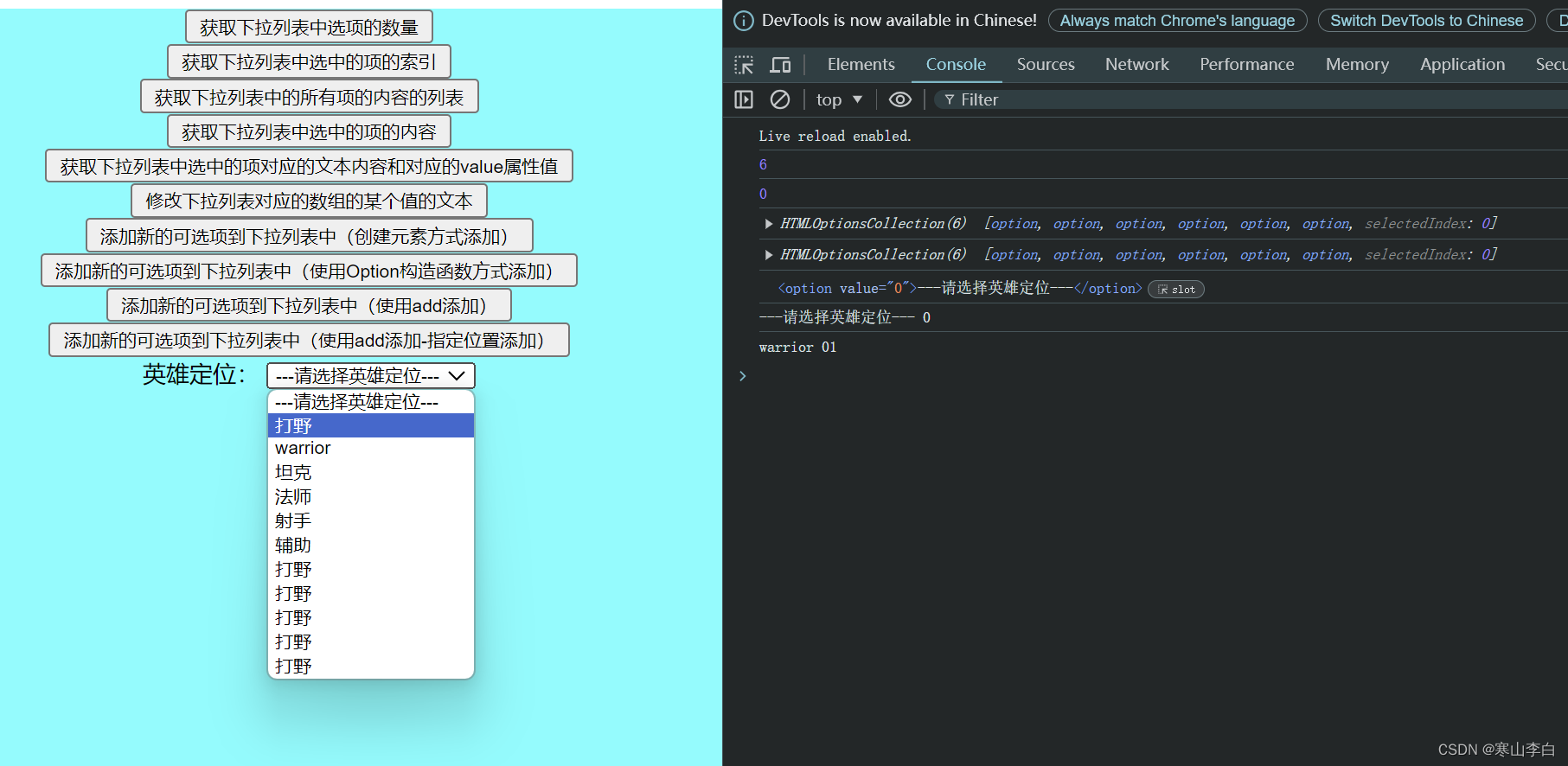Click the '---请选择英雄定位--- 0' console log line
The width and height of the screenshot is (1568, 766).
(845, 317)
